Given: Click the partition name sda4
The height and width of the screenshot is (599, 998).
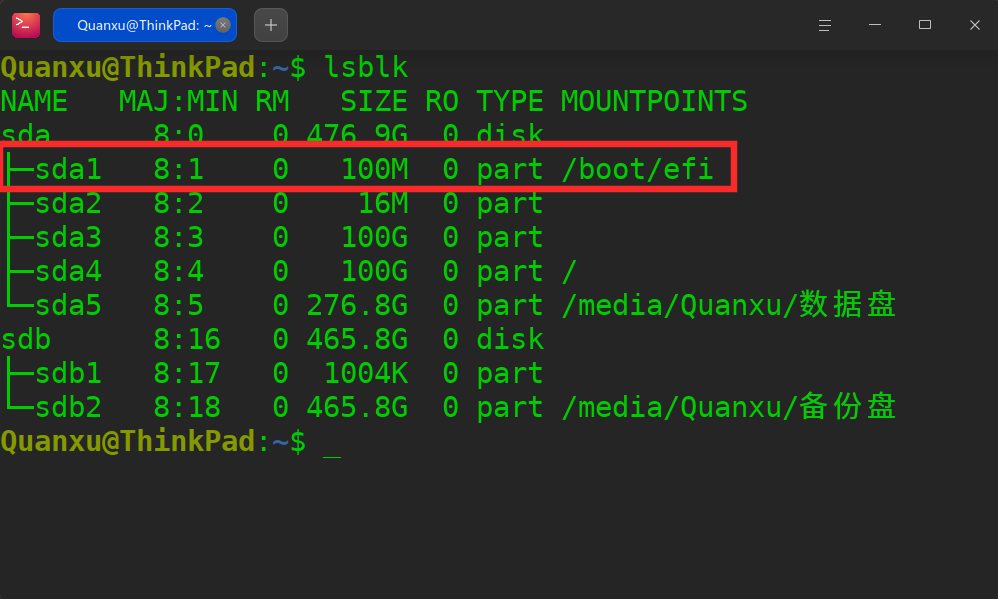Looking at the screenshot, I should coord(68,272).
